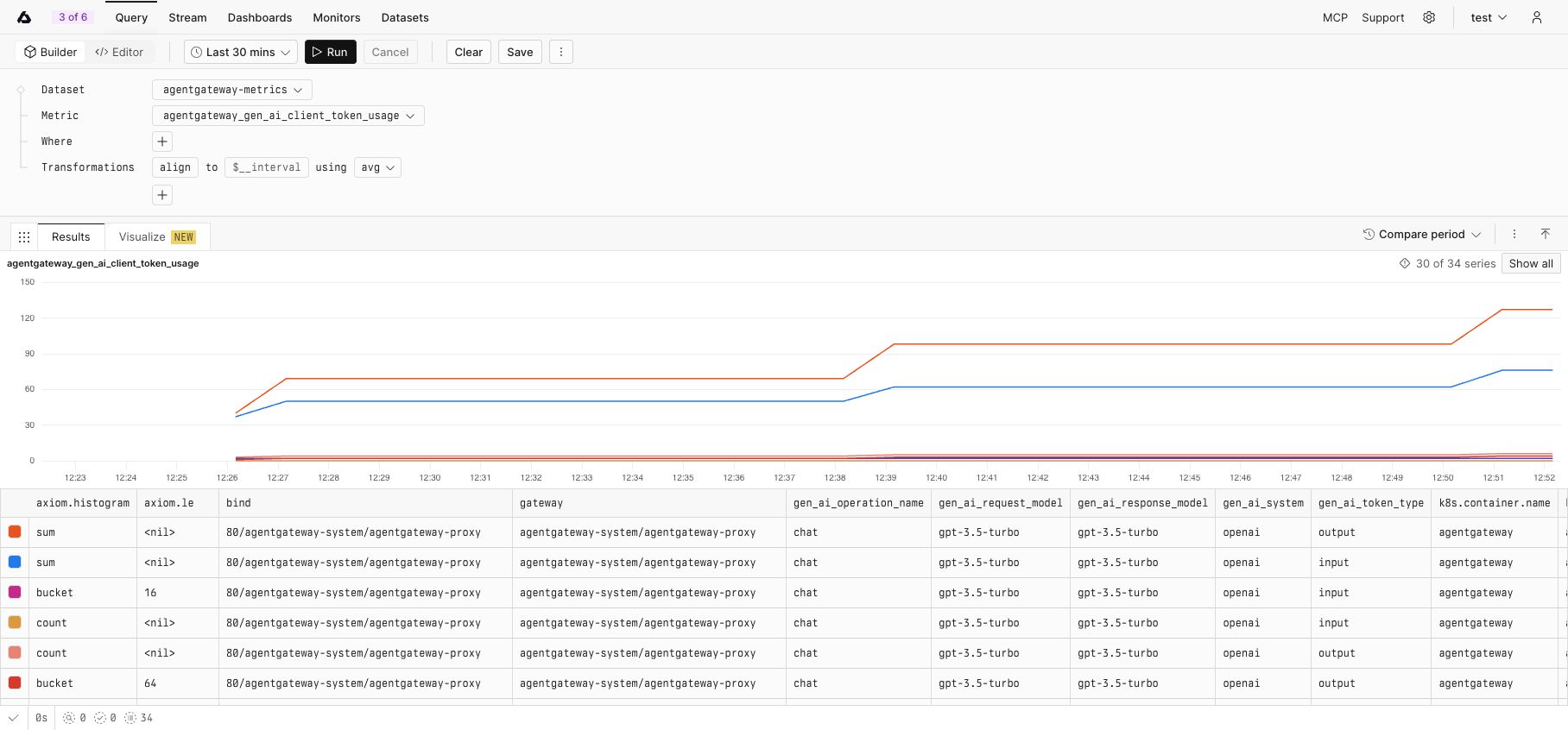Click the checkmark status icon in footer

coord(14,718)
